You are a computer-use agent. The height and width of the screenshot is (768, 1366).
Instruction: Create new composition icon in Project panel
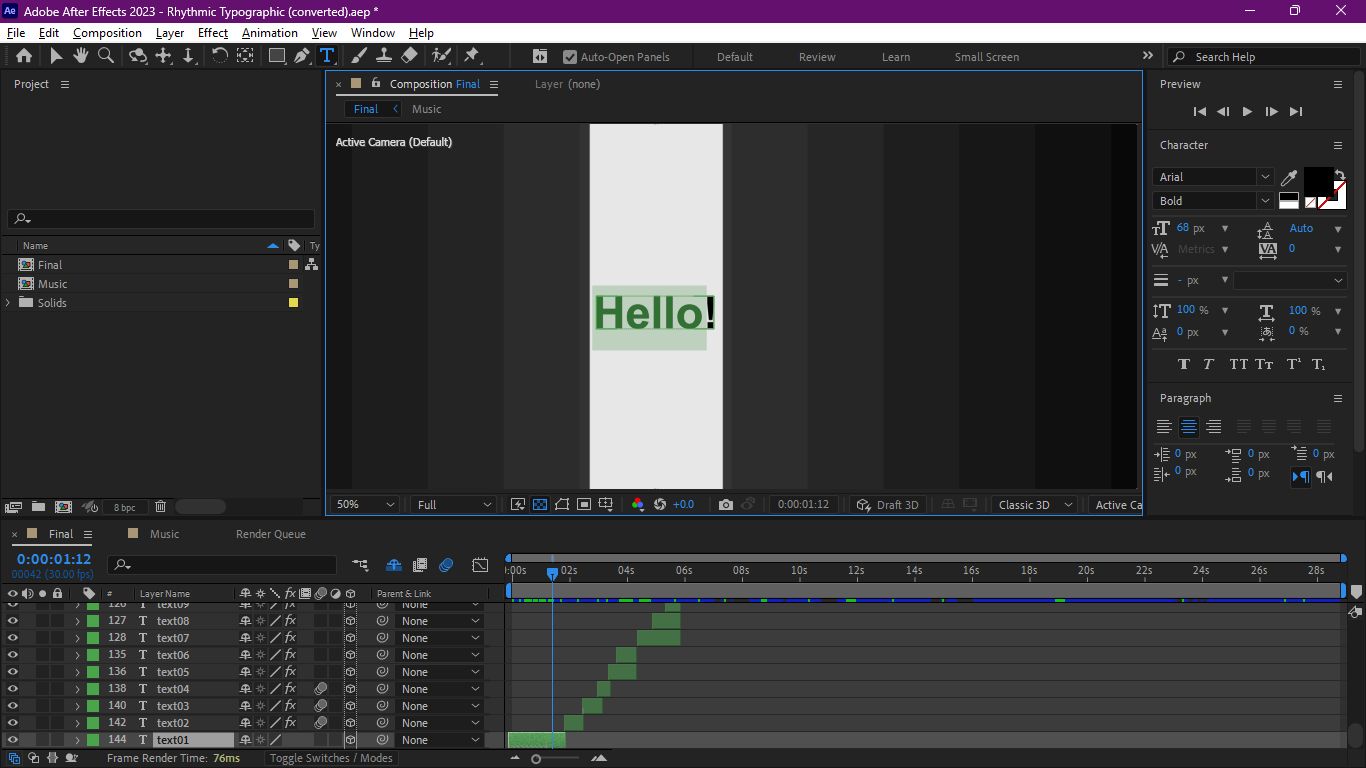pyautogui.click(x=63, y=507)
